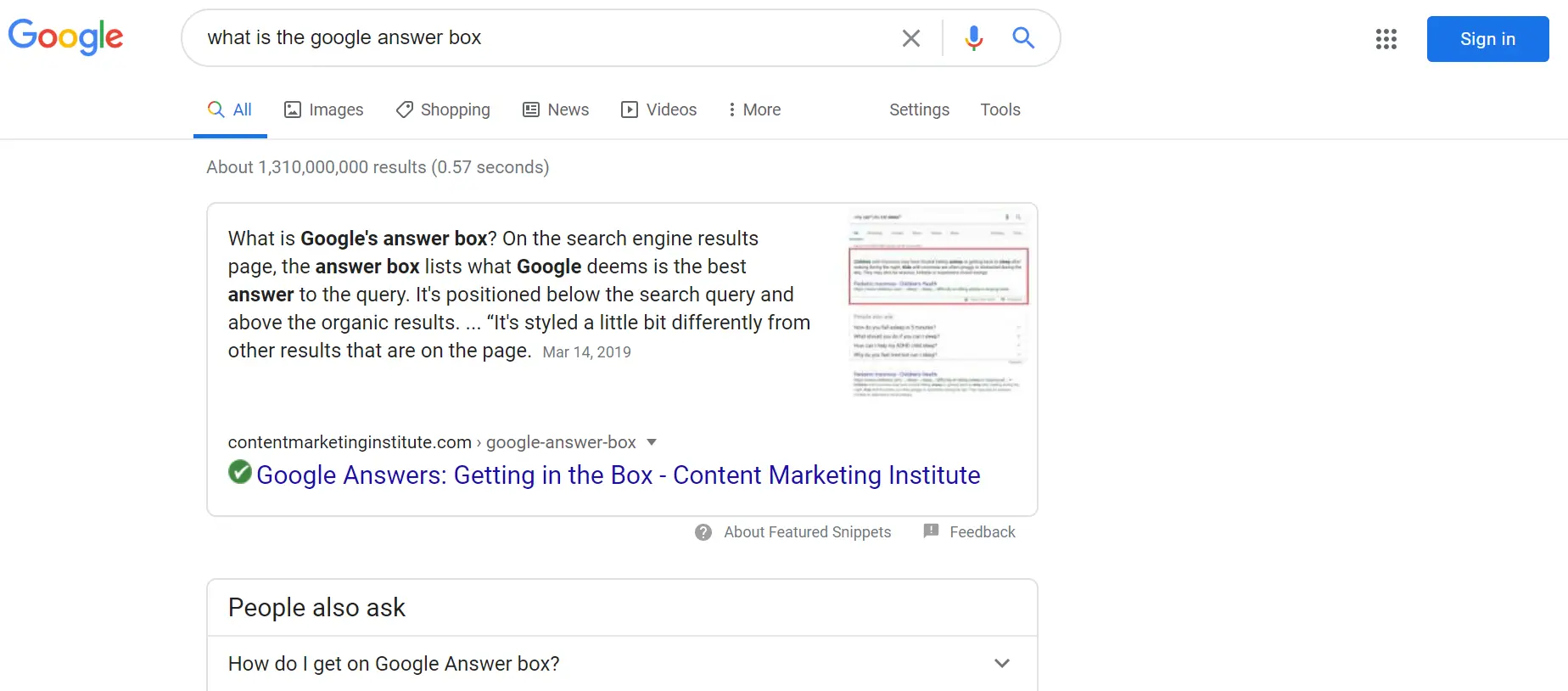Image resolution: width=1568 pixels, height=691 pixels.
Task: Open the News tab
Action: coord(556,110)
